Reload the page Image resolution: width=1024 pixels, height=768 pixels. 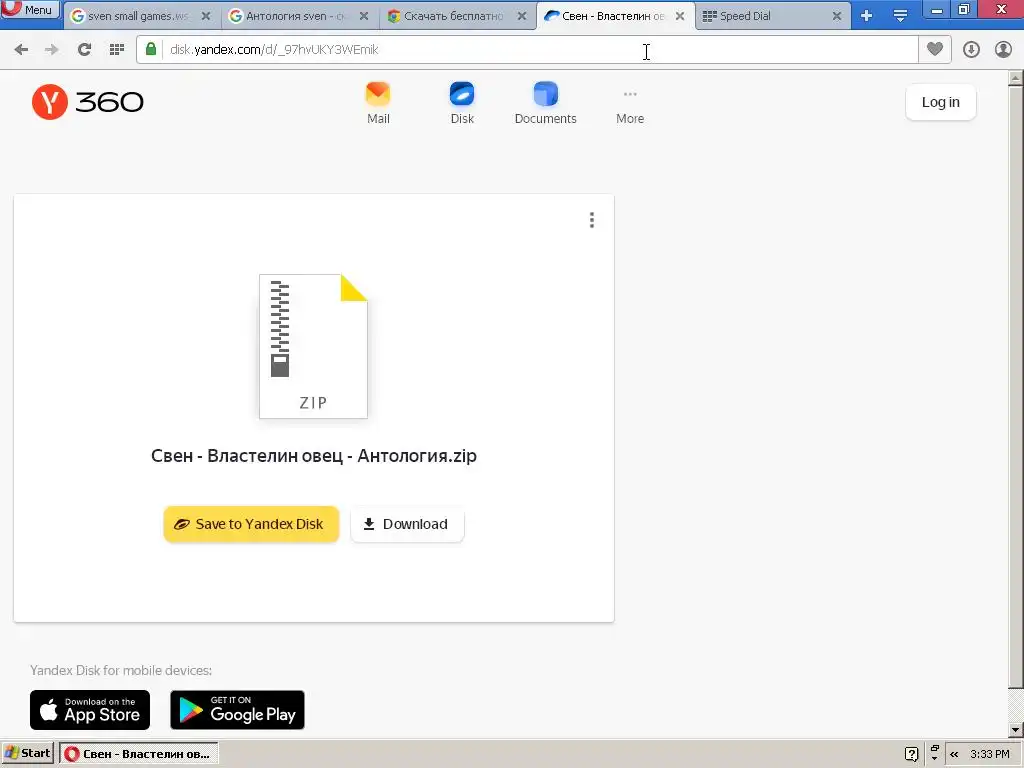[x=84, y=50]
